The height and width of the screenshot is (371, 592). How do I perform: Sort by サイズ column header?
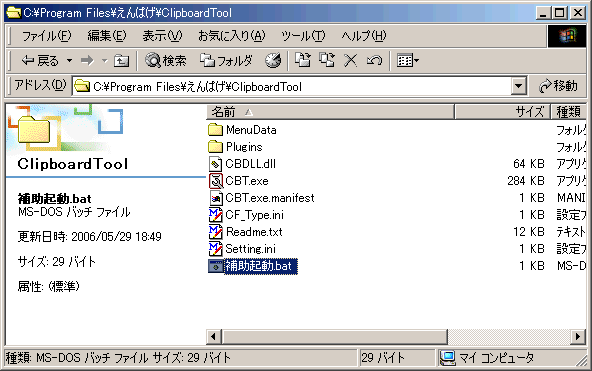[x=503, y=112]
